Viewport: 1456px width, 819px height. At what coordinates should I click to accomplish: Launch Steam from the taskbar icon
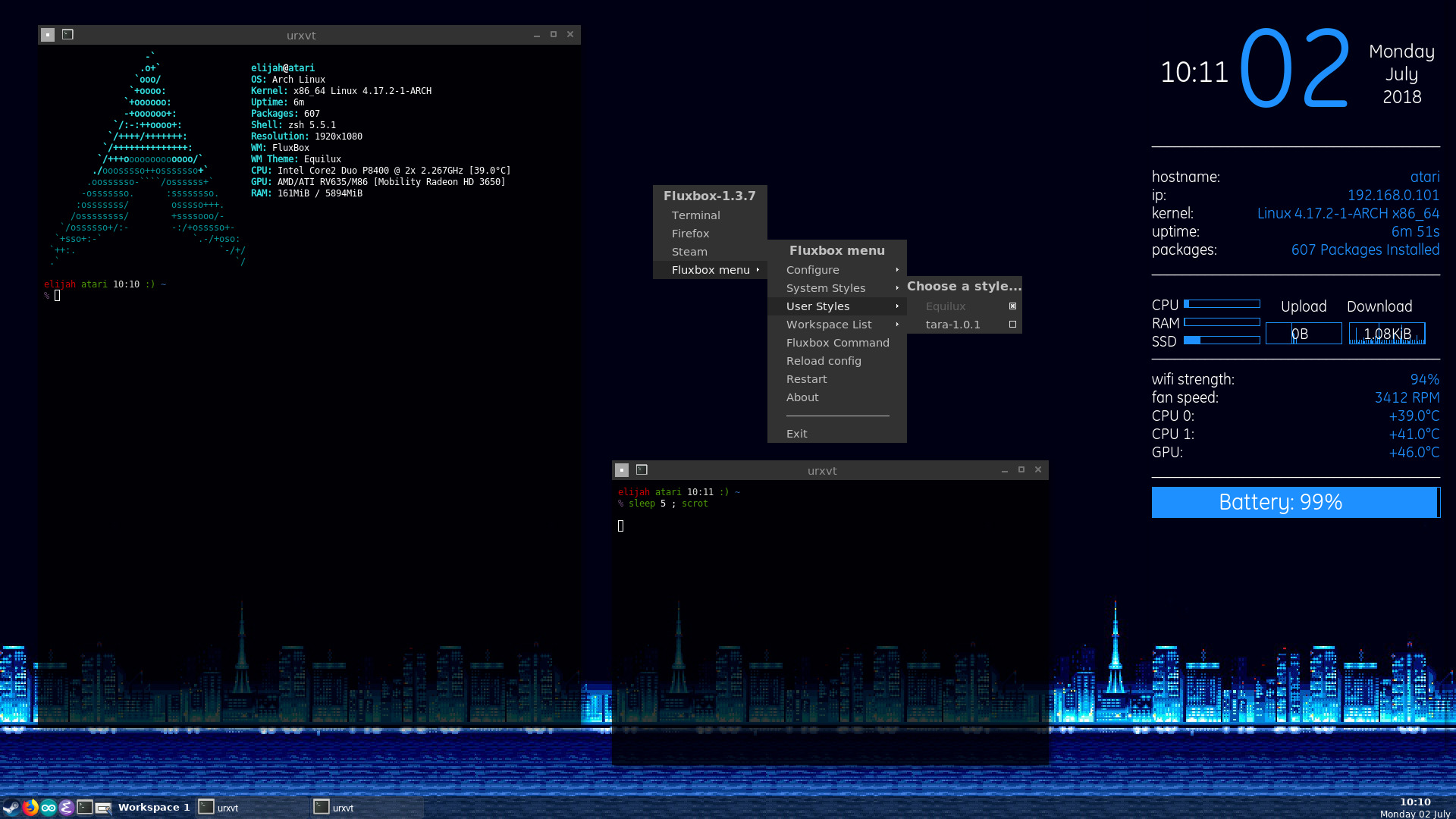11,808
